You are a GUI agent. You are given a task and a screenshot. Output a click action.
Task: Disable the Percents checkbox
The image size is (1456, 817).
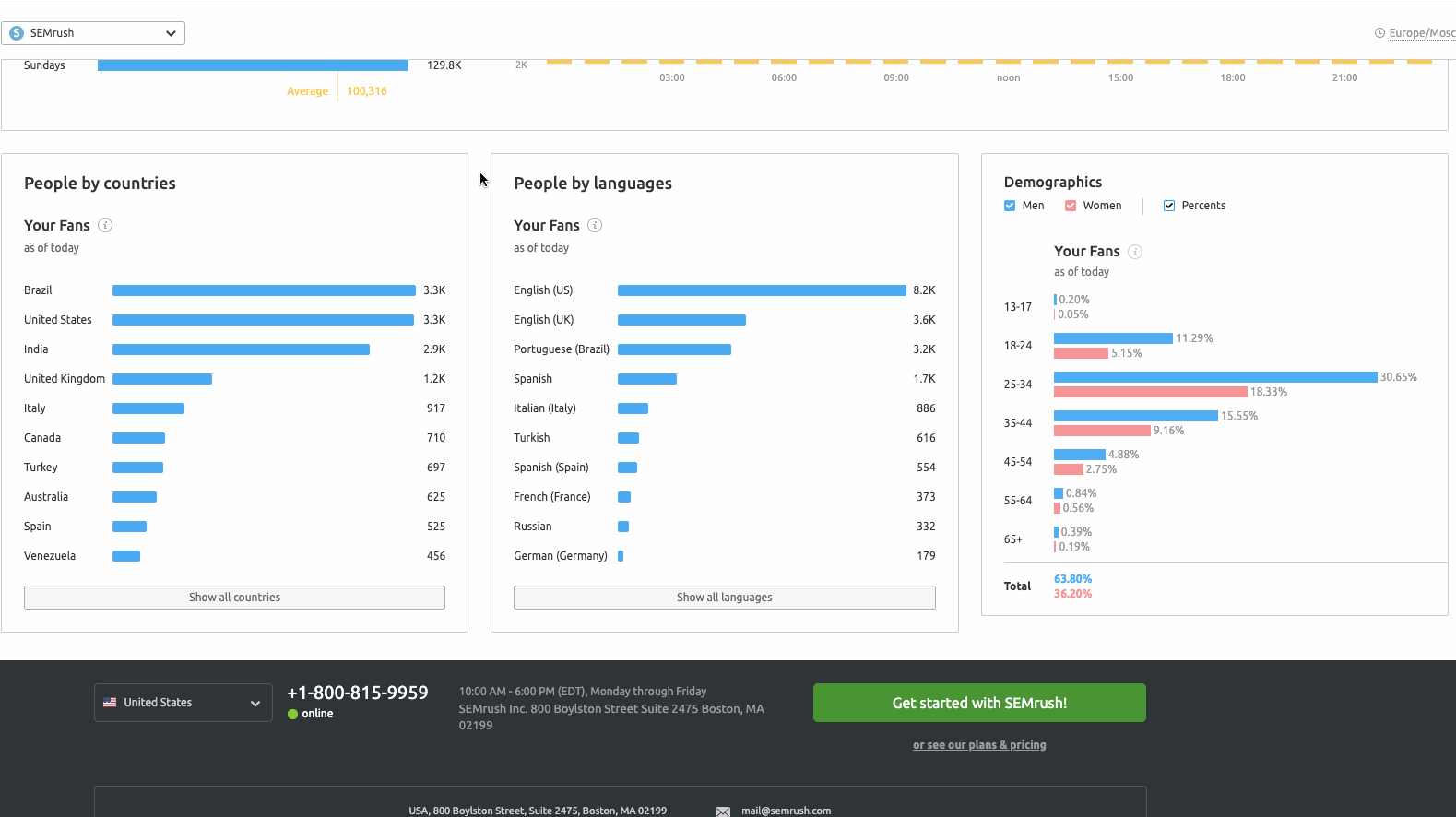1169,206
